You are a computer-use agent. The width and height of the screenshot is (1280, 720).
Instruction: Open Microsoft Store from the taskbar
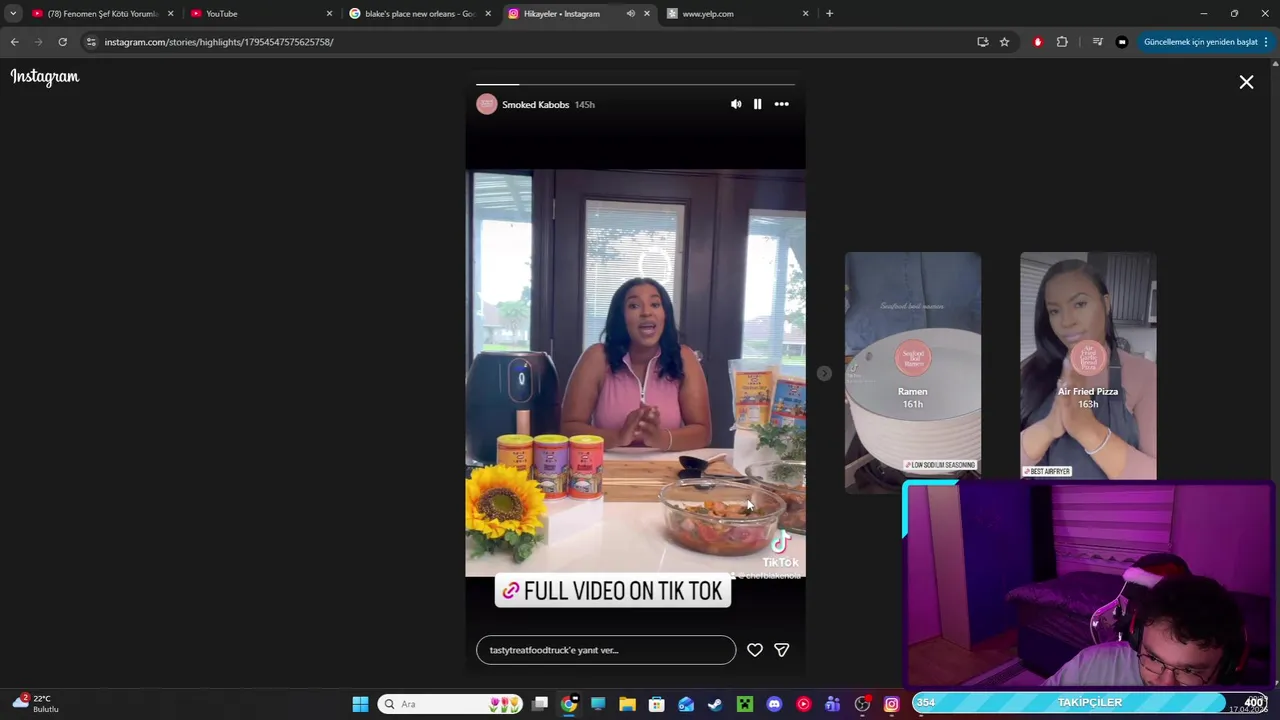pyautogui.click(x=657, y=704)
